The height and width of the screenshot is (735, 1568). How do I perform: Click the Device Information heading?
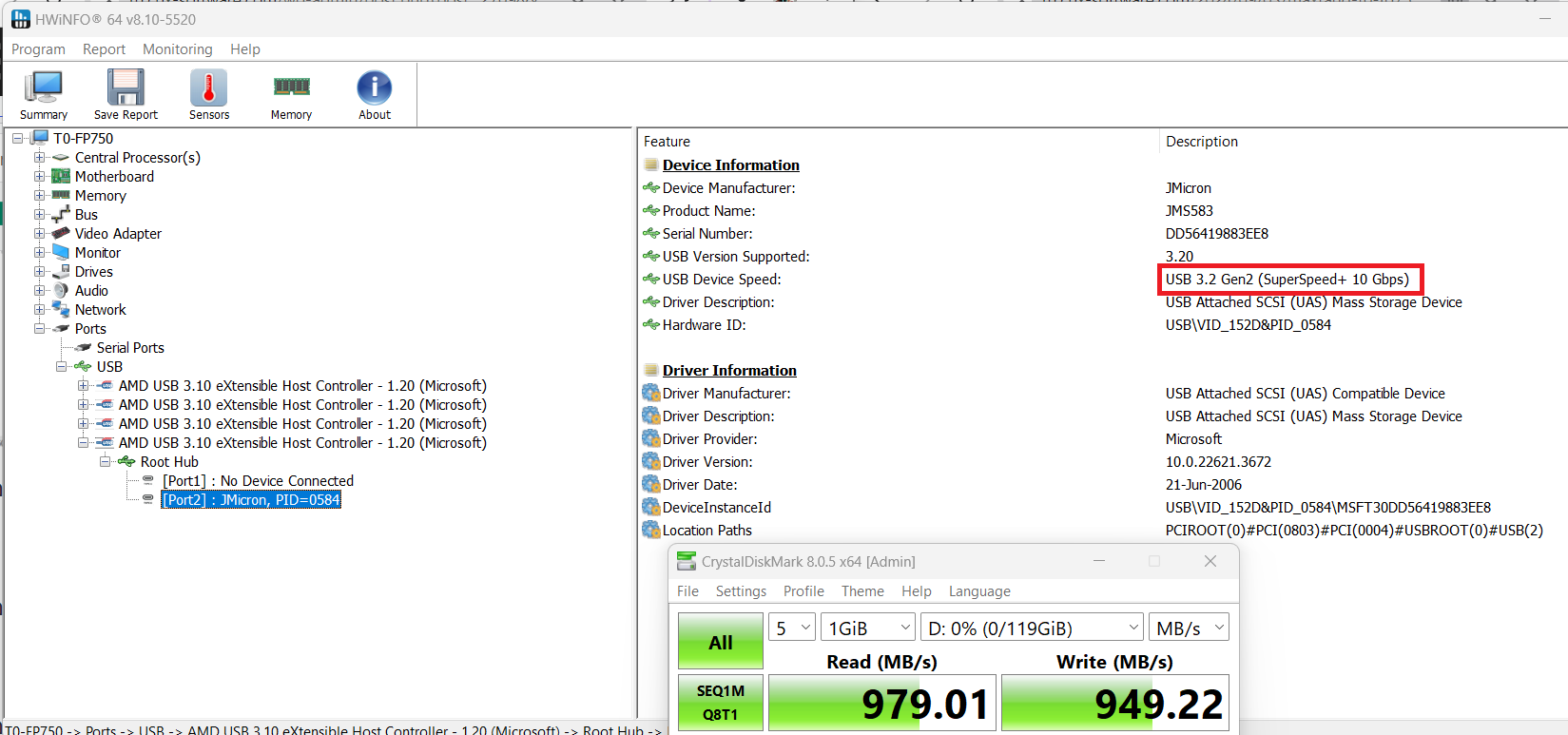pos(730,164)
